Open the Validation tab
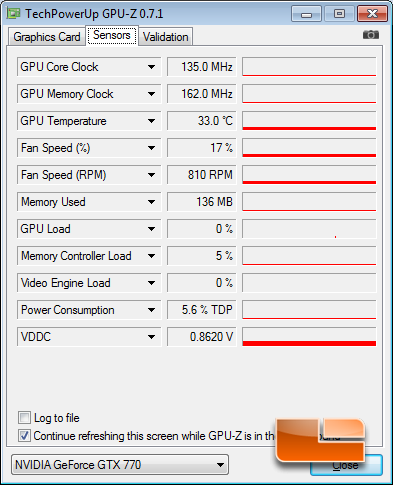This screenshot has width=393, height=485. tap(166, 36)
